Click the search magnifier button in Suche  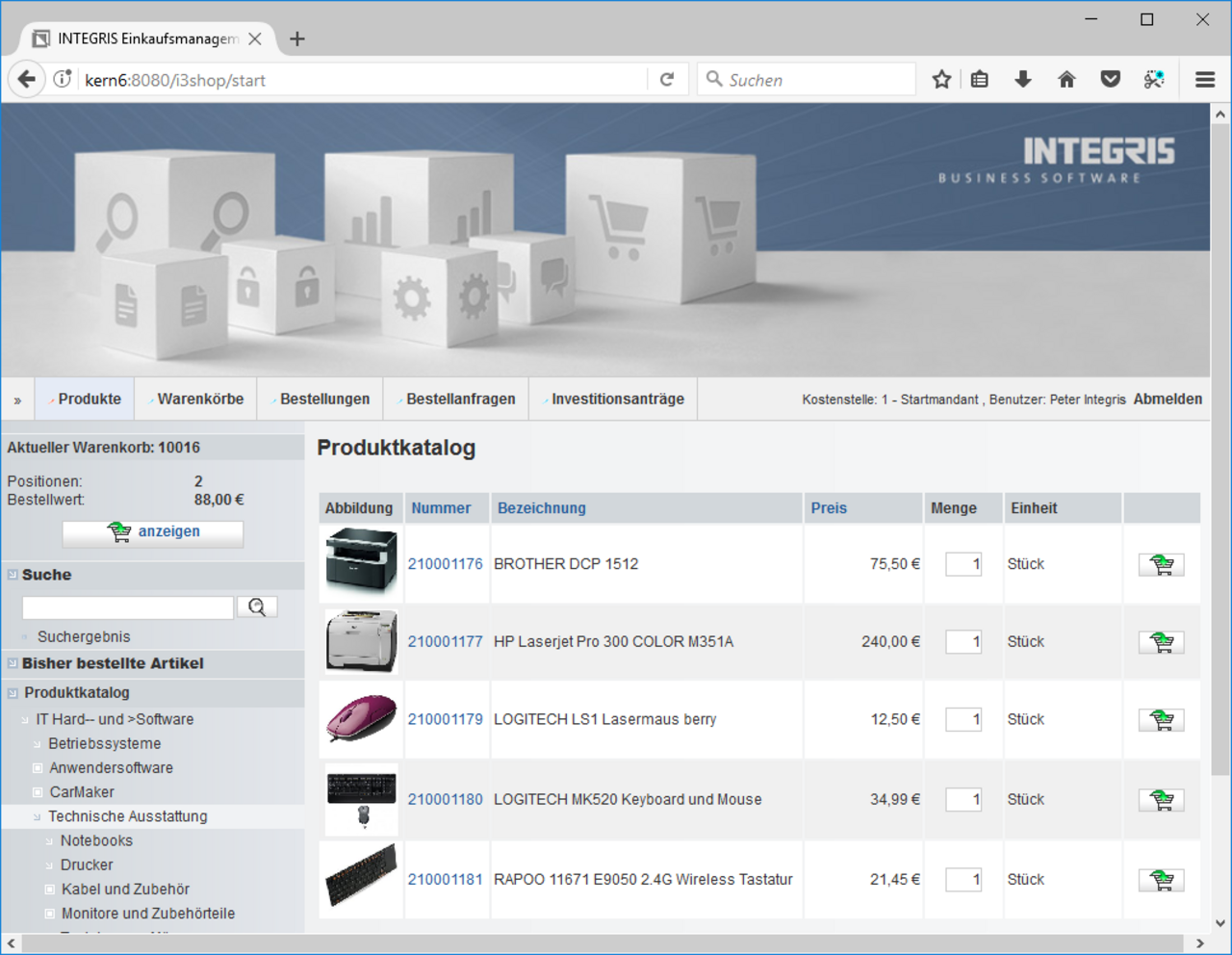(257, 607)
